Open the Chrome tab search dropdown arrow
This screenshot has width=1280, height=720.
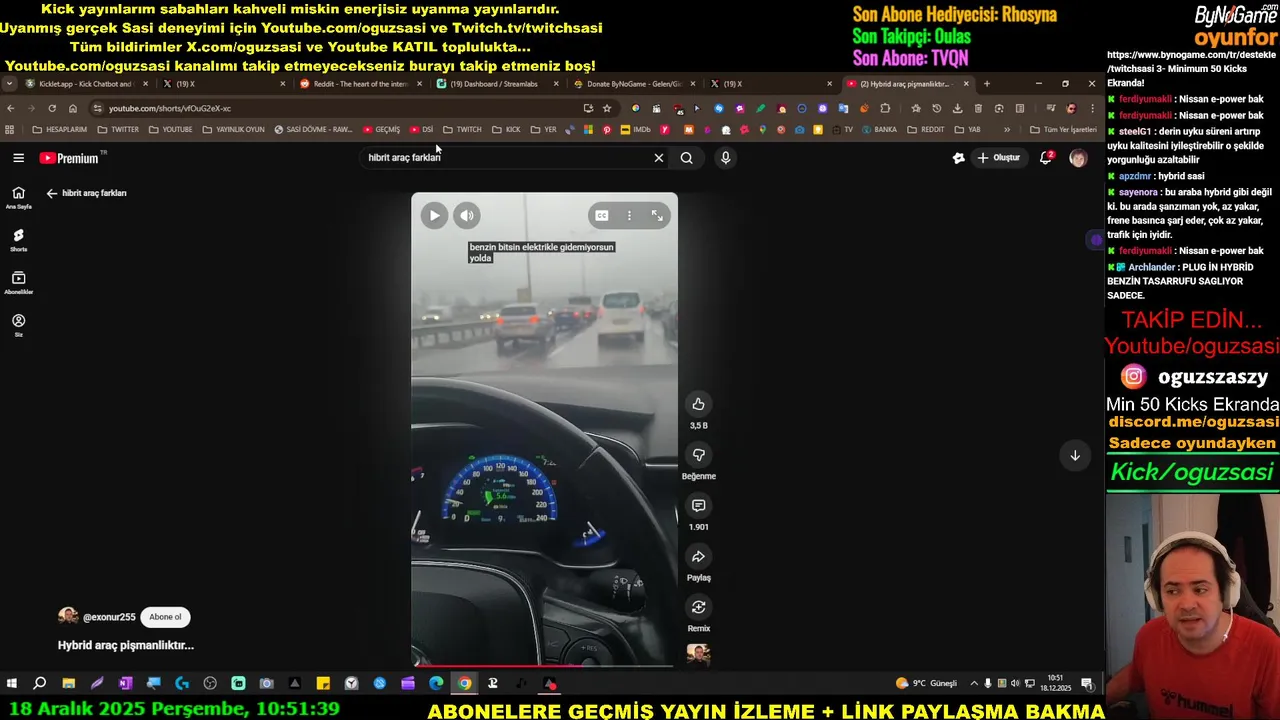coord(9,84)
